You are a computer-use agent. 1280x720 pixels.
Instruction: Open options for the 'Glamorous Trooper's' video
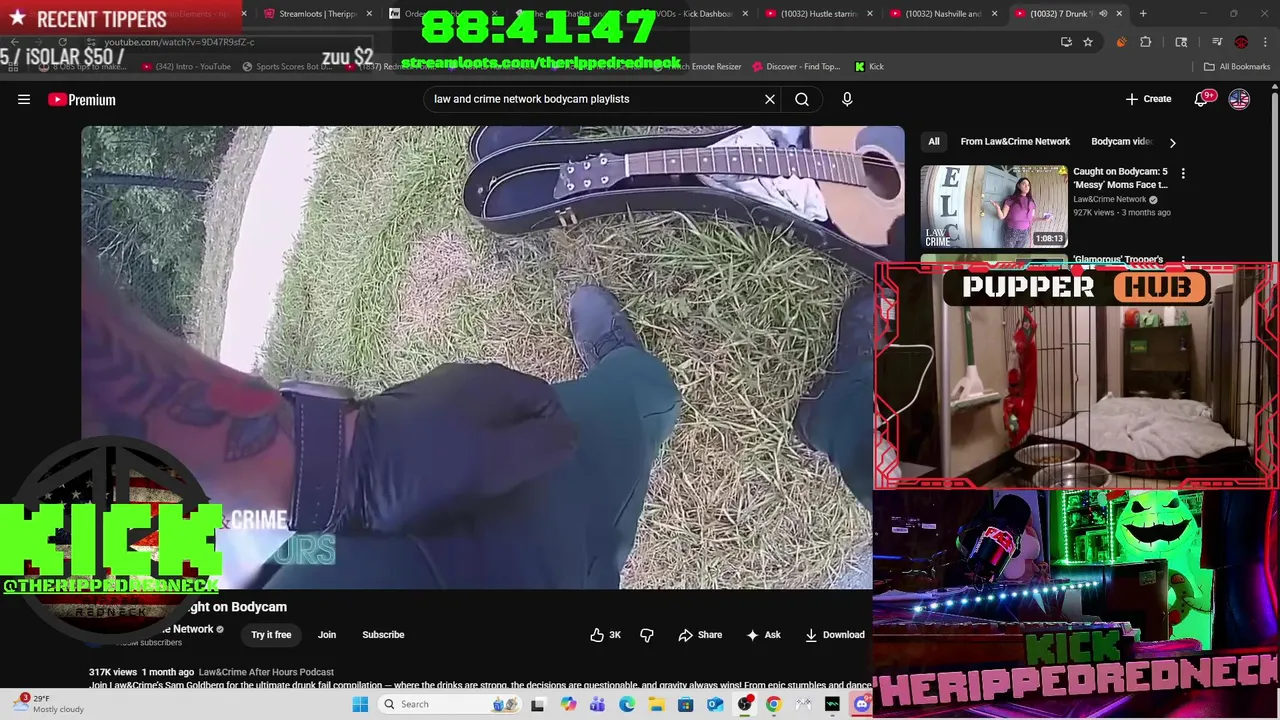coord(1183,260)
